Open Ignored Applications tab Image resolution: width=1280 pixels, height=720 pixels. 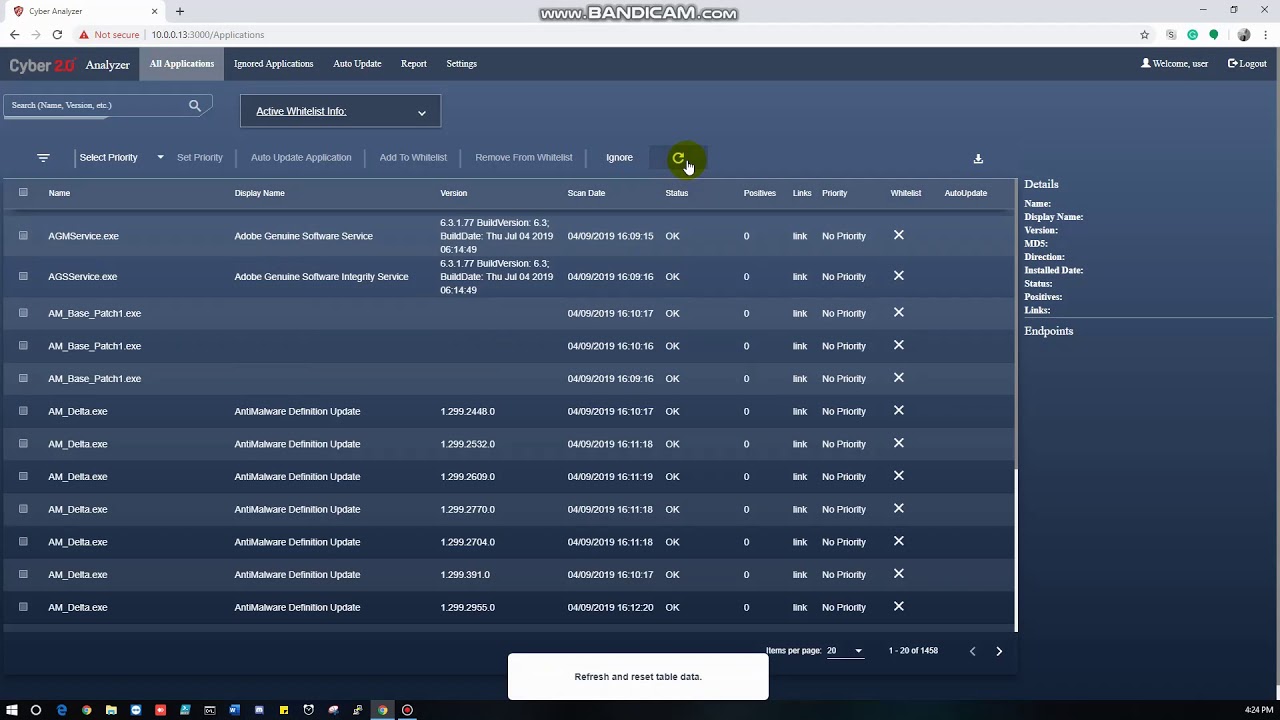tap(273, 64)
